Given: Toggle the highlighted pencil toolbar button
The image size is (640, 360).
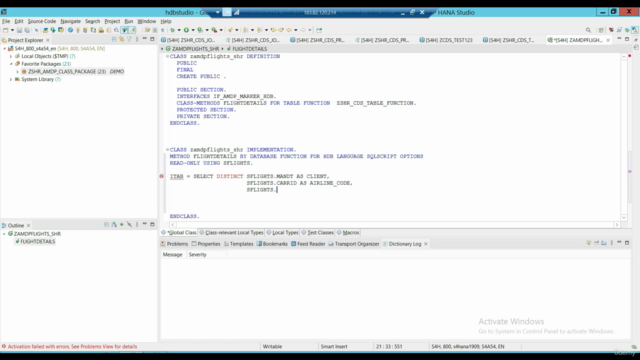Looking at the screenshot, I should click(x=132, y=30).
